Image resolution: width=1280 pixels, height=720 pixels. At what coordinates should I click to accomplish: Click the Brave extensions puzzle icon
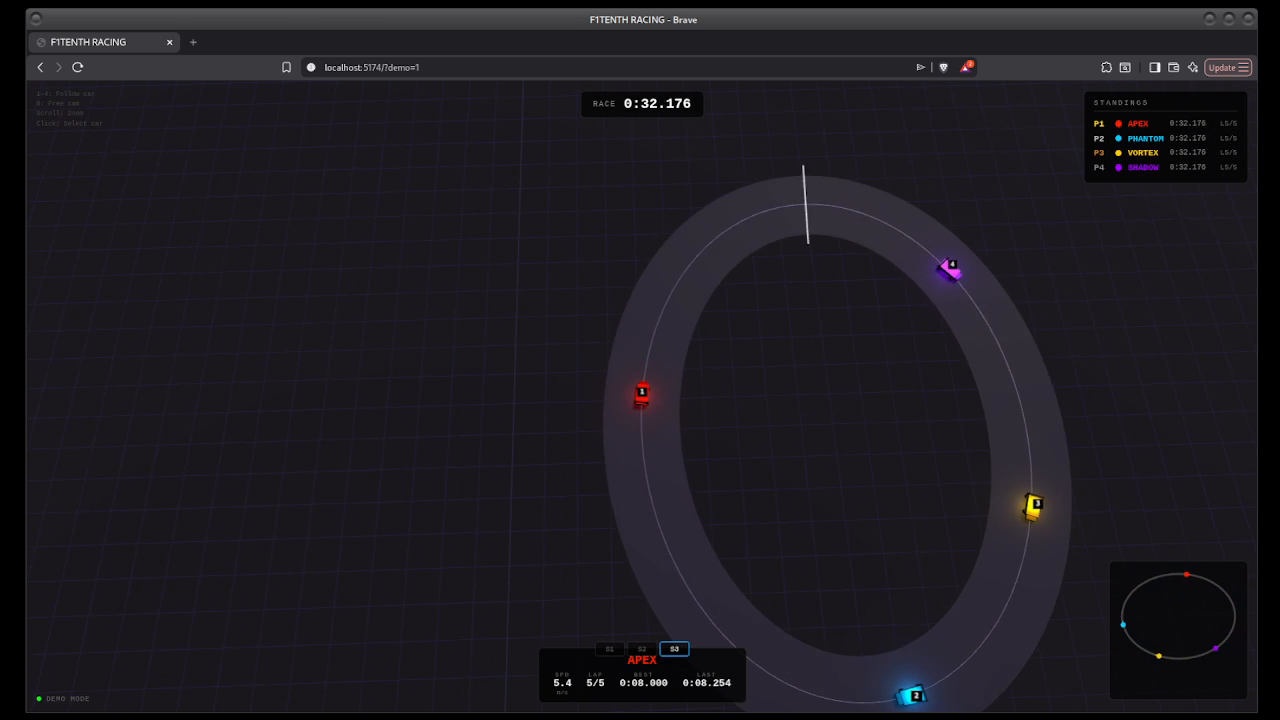[x=1106, y=67]
